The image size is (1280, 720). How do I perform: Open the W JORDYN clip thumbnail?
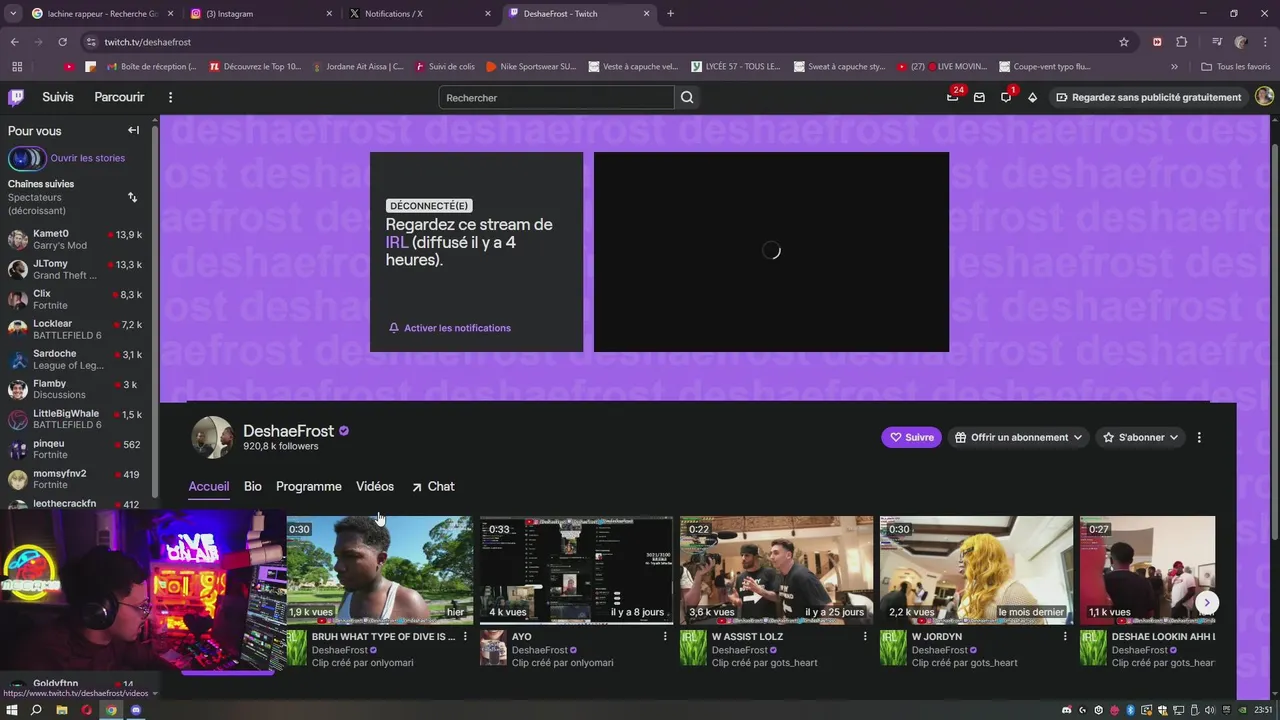(976, 570)
